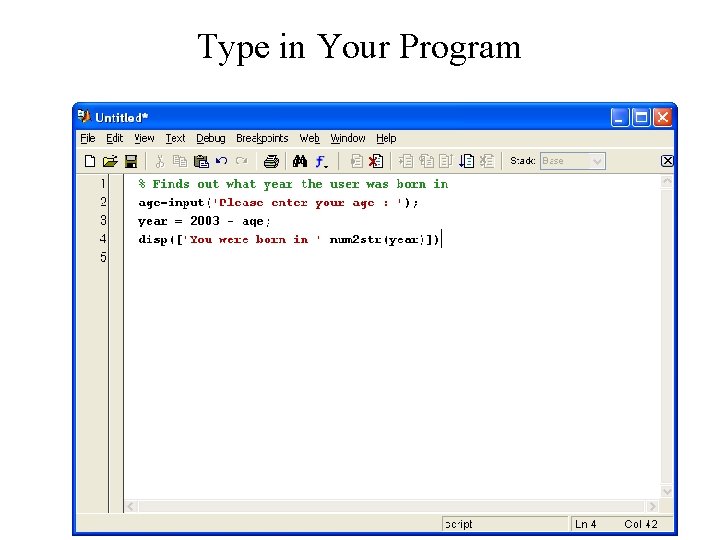Close the Untitled editor window
Image resolution: width=720 pixels, height=540 pixels.
click(663, 118)
